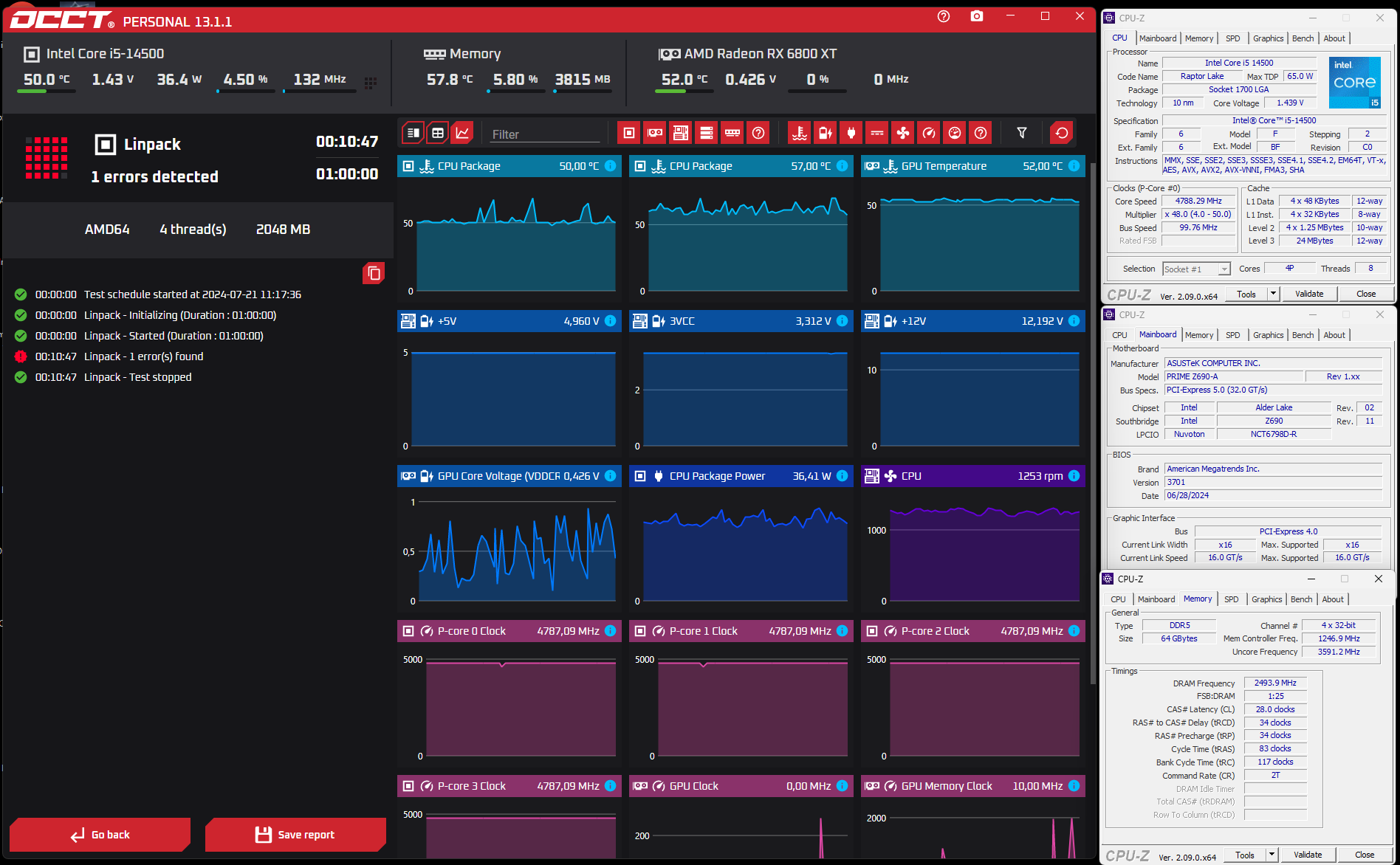Open the Mainboard tab in CPU-Z memory window
The image size is (1400, 865).
pyautogui.click(x=1156, y=599)
